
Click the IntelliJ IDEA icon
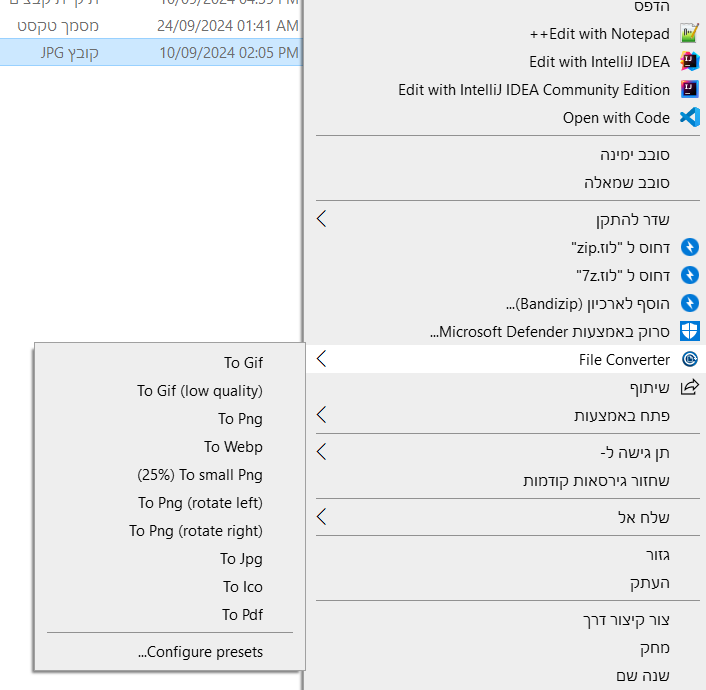tap(689, 62)
